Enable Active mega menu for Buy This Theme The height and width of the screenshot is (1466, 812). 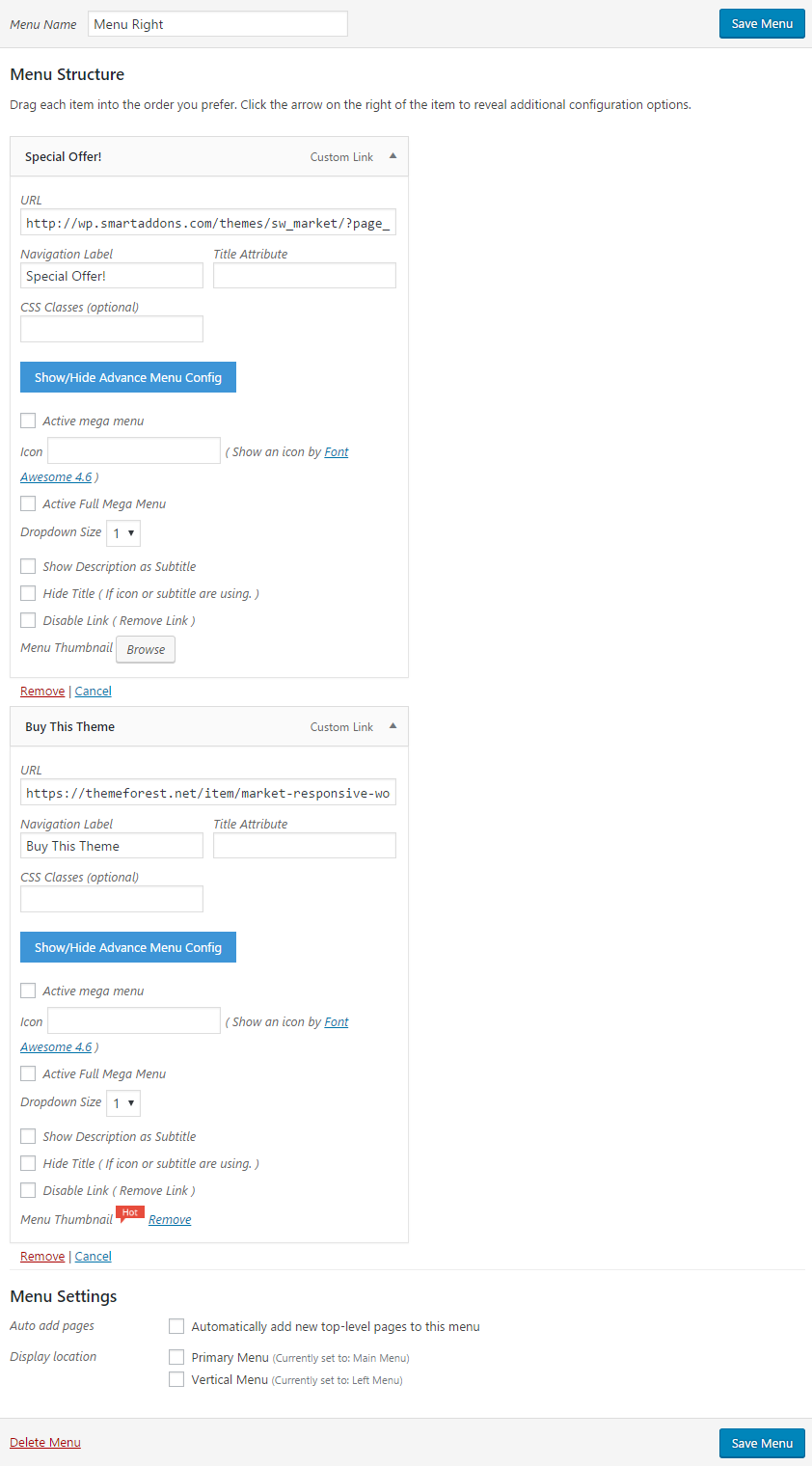click(x=28, y=991)
